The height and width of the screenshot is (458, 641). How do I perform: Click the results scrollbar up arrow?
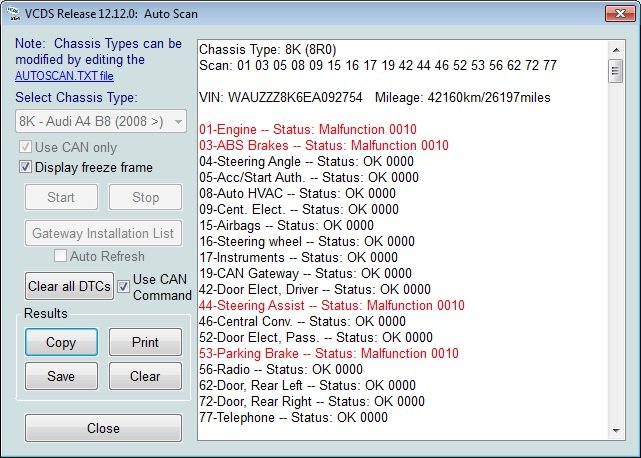(x=616, y=50)
